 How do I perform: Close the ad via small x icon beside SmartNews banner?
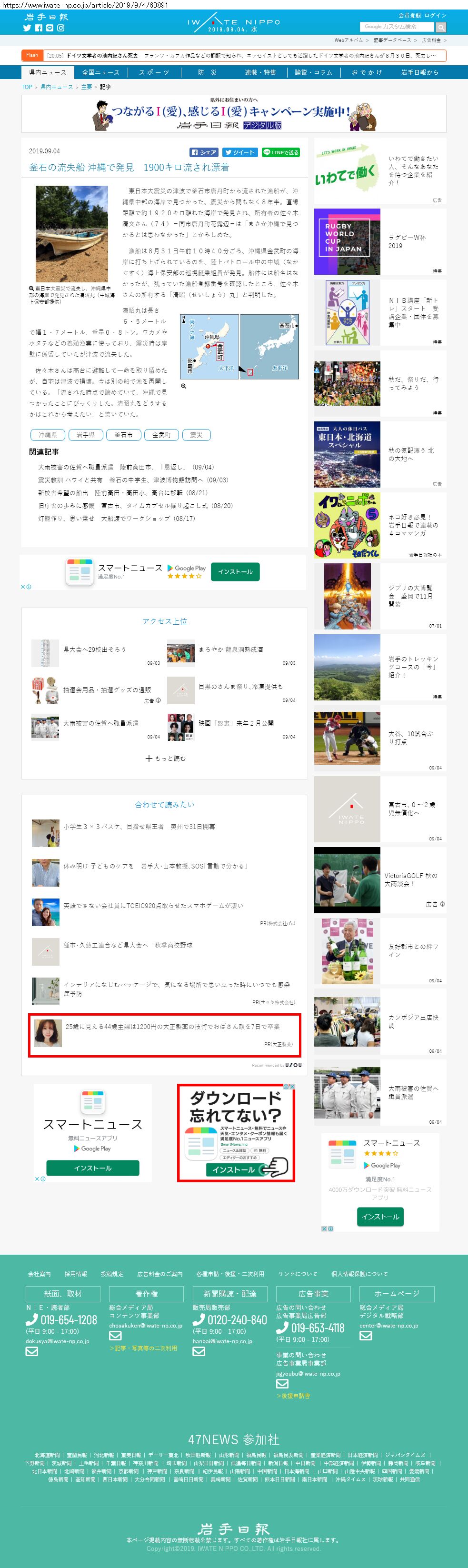click(x=23, y=587)
